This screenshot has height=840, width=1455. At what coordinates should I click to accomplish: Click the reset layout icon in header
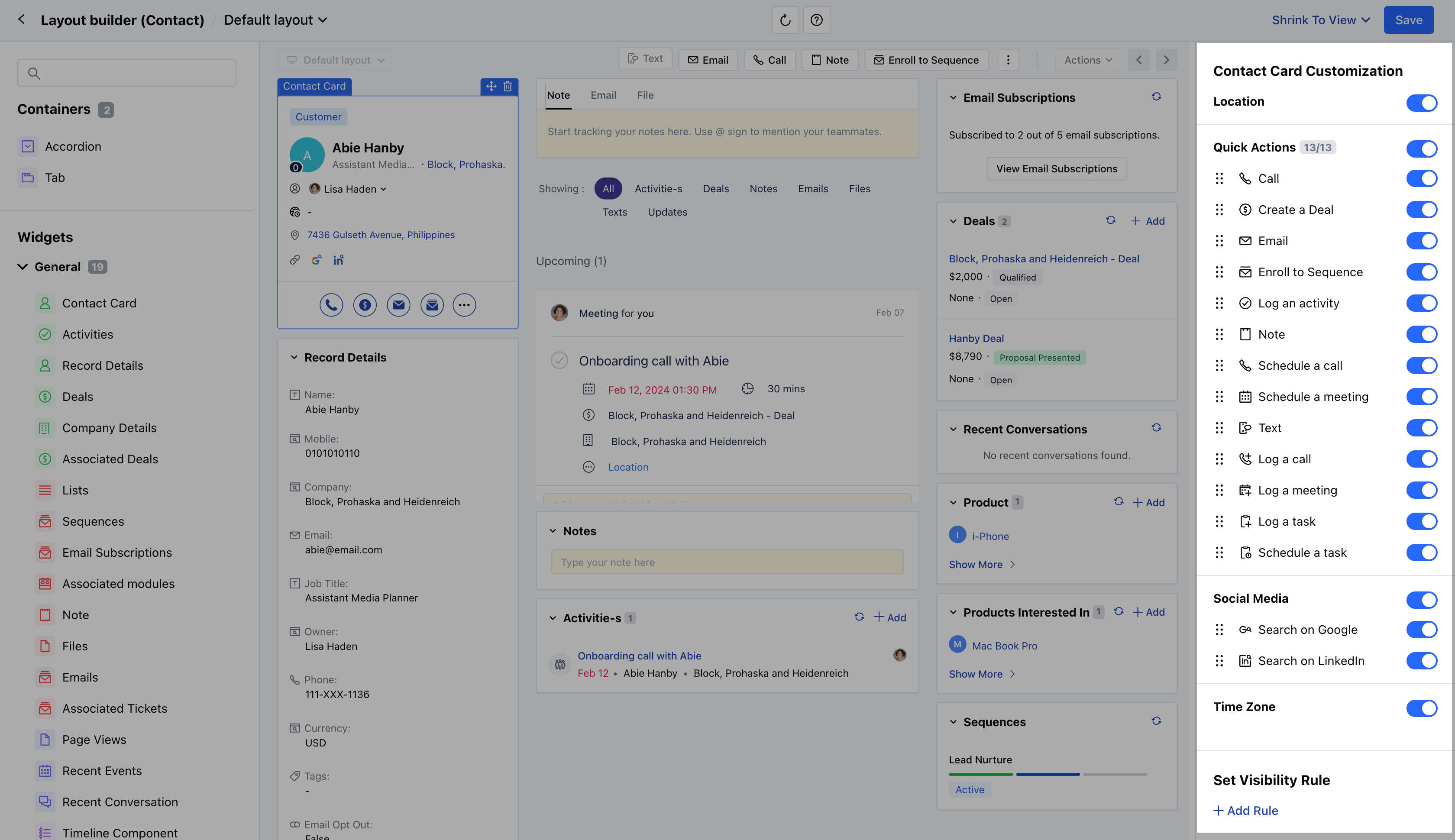click(x=785, y=20)
